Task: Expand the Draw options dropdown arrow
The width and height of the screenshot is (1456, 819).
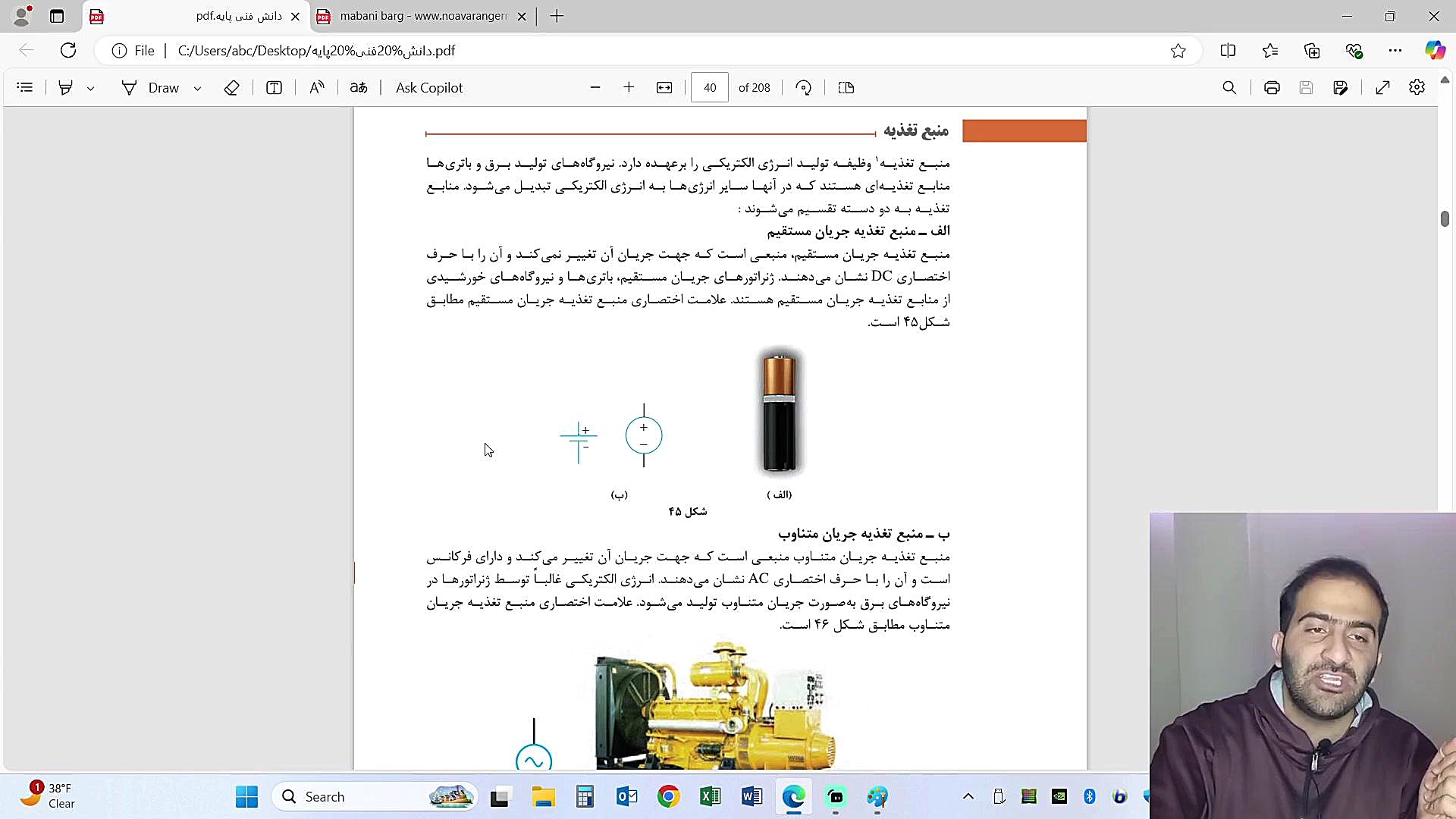Action: click(x=198, y=89)
